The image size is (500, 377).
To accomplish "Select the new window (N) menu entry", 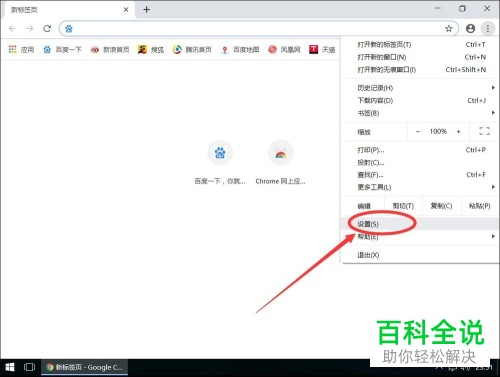I will [x=420, y=57].
